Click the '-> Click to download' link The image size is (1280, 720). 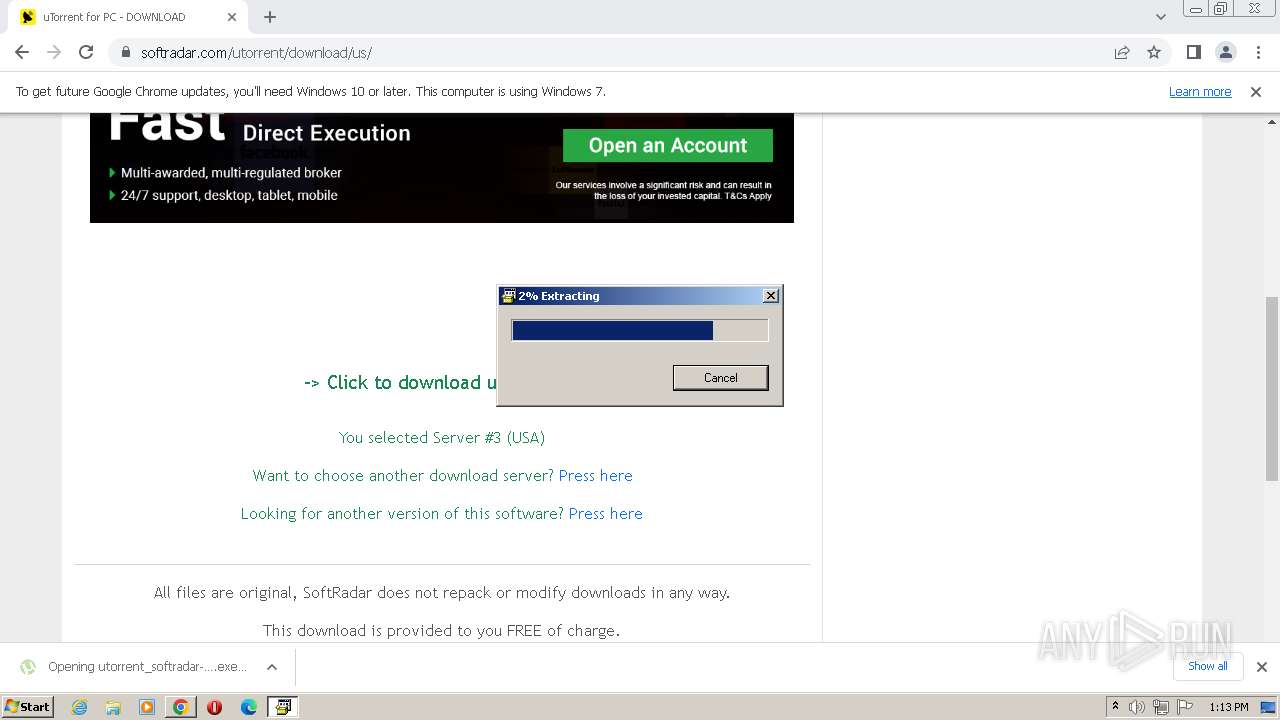pos(400,382)
